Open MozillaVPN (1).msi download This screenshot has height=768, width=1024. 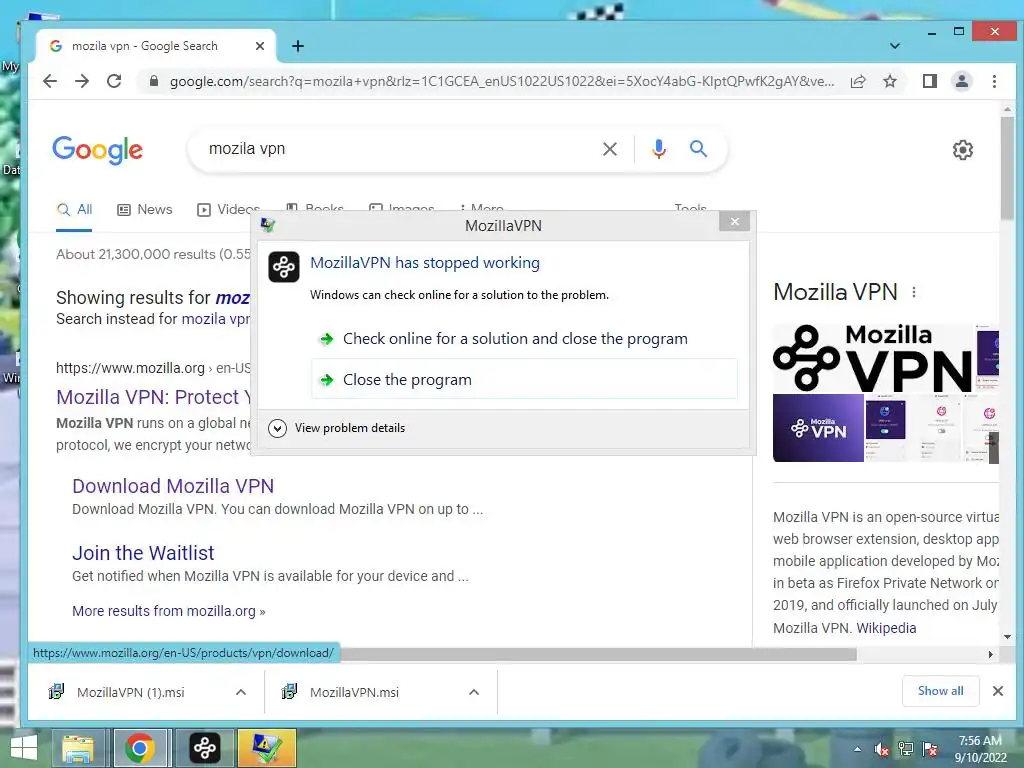tap(130, 692)
